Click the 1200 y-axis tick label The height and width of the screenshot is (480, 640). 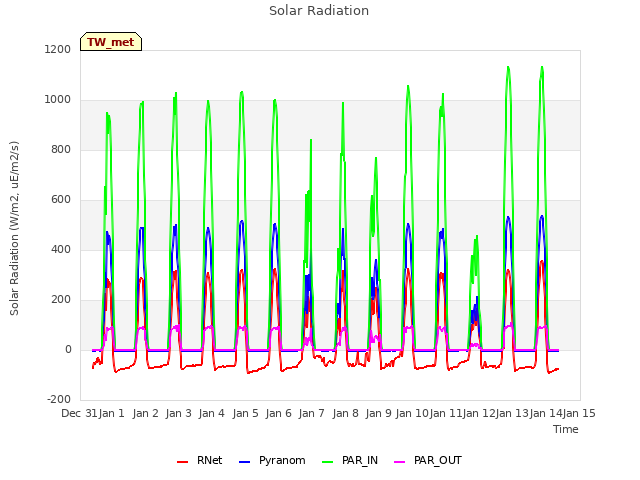point(58,49)
